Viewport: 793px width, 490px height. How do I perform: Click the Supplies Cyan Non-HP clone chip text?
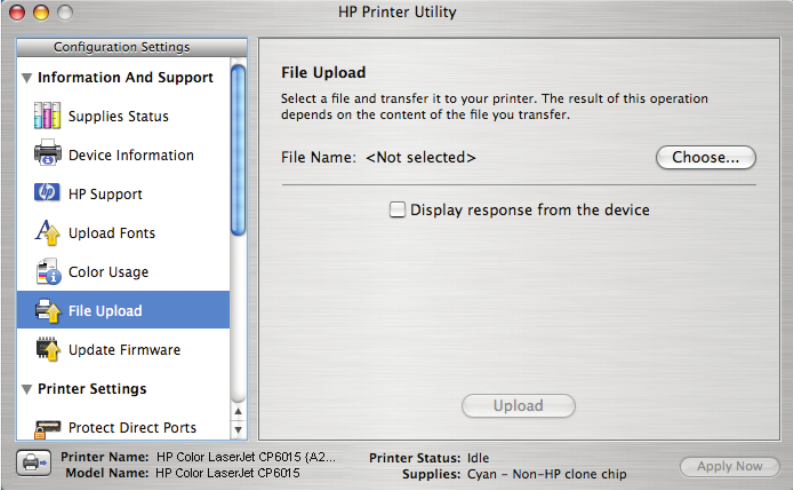tap(547, 474)
